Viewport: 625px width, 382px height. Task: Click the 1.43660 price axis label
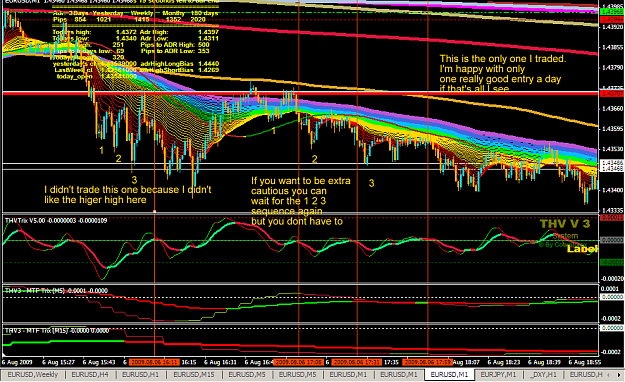(x=611, y=108)
